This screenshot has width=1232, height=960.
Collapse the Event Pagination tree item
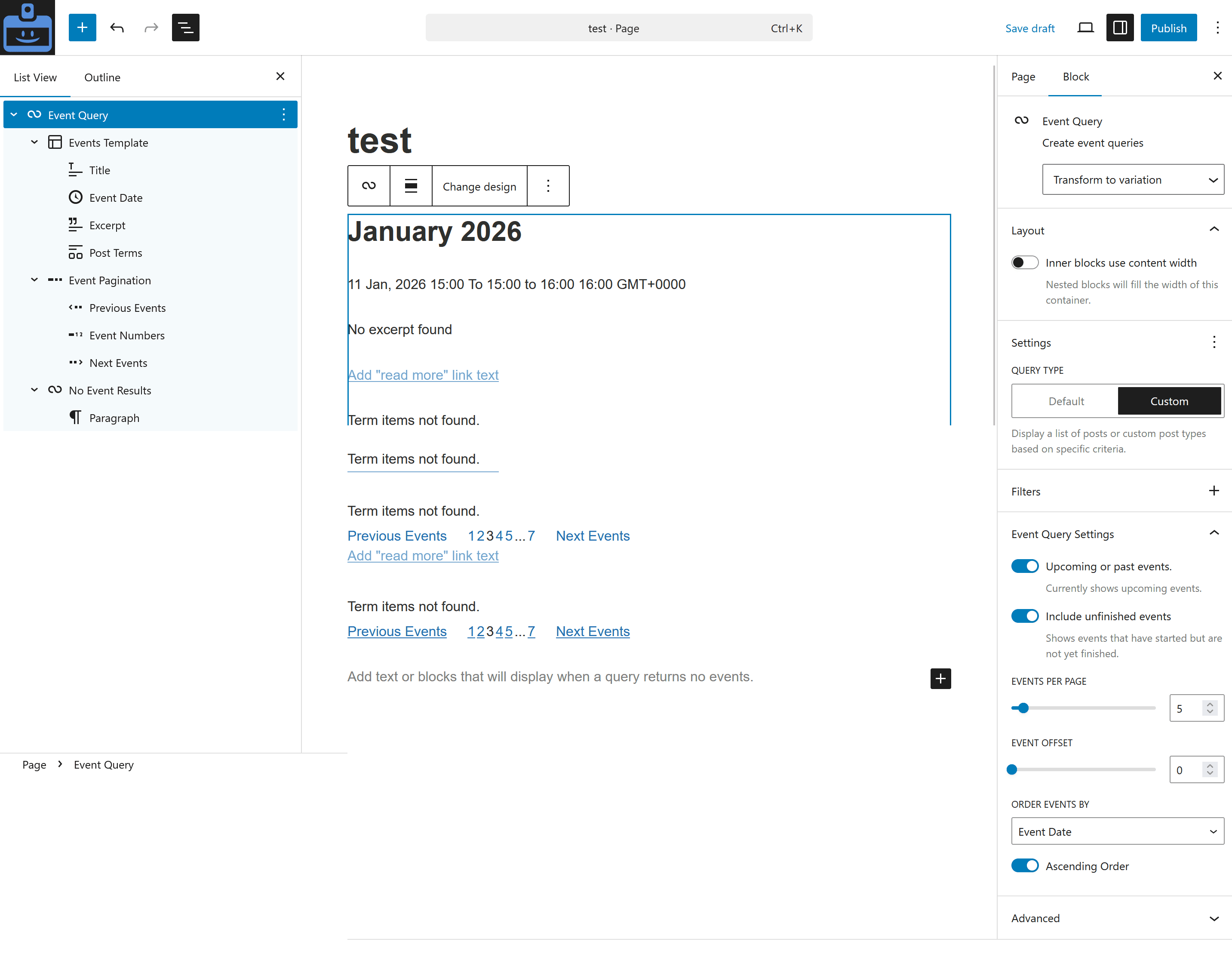34,280
